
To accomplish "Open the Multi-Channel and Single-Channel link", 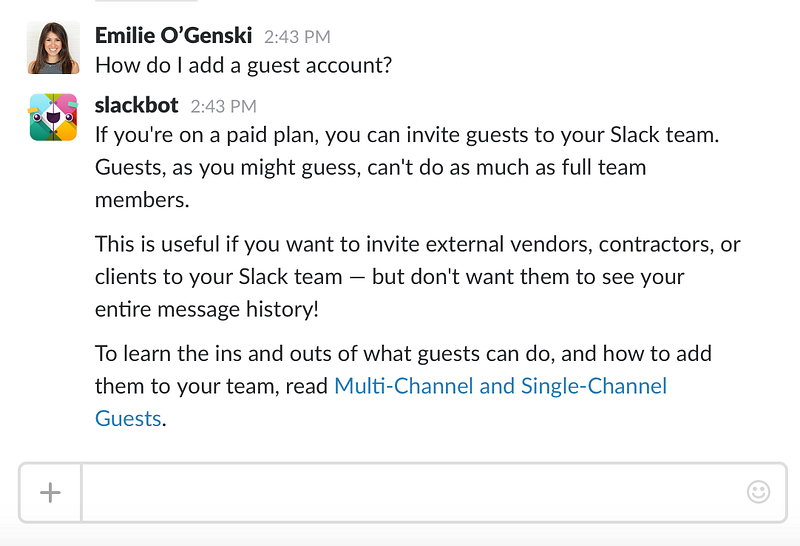I will click(500, 386).
